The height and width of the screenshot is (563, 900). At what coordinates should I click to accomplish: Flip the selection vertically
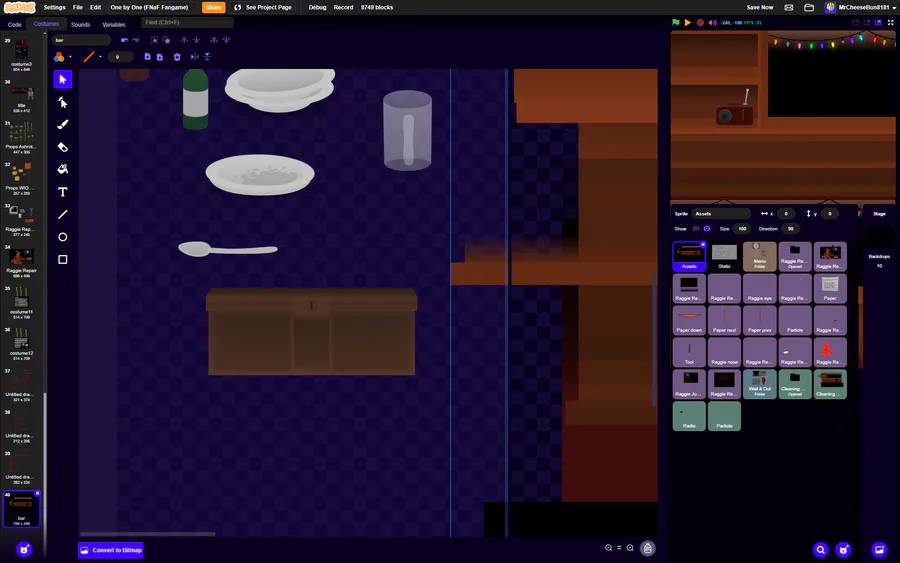point(207,57)
